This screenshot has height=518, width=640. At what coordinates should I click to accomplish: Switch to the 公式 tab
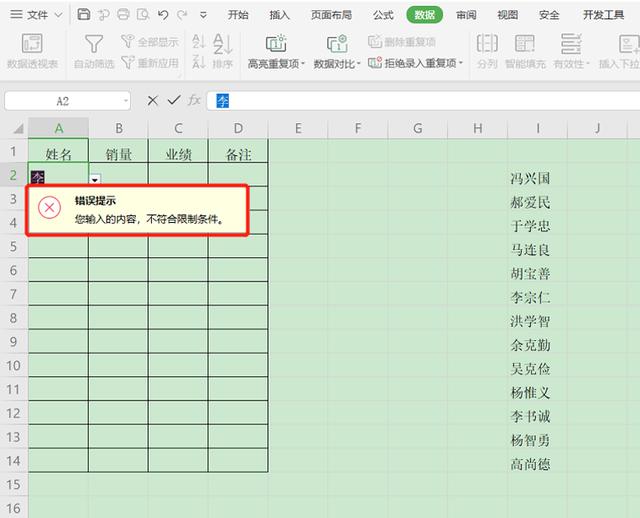(x=383, y=15)
